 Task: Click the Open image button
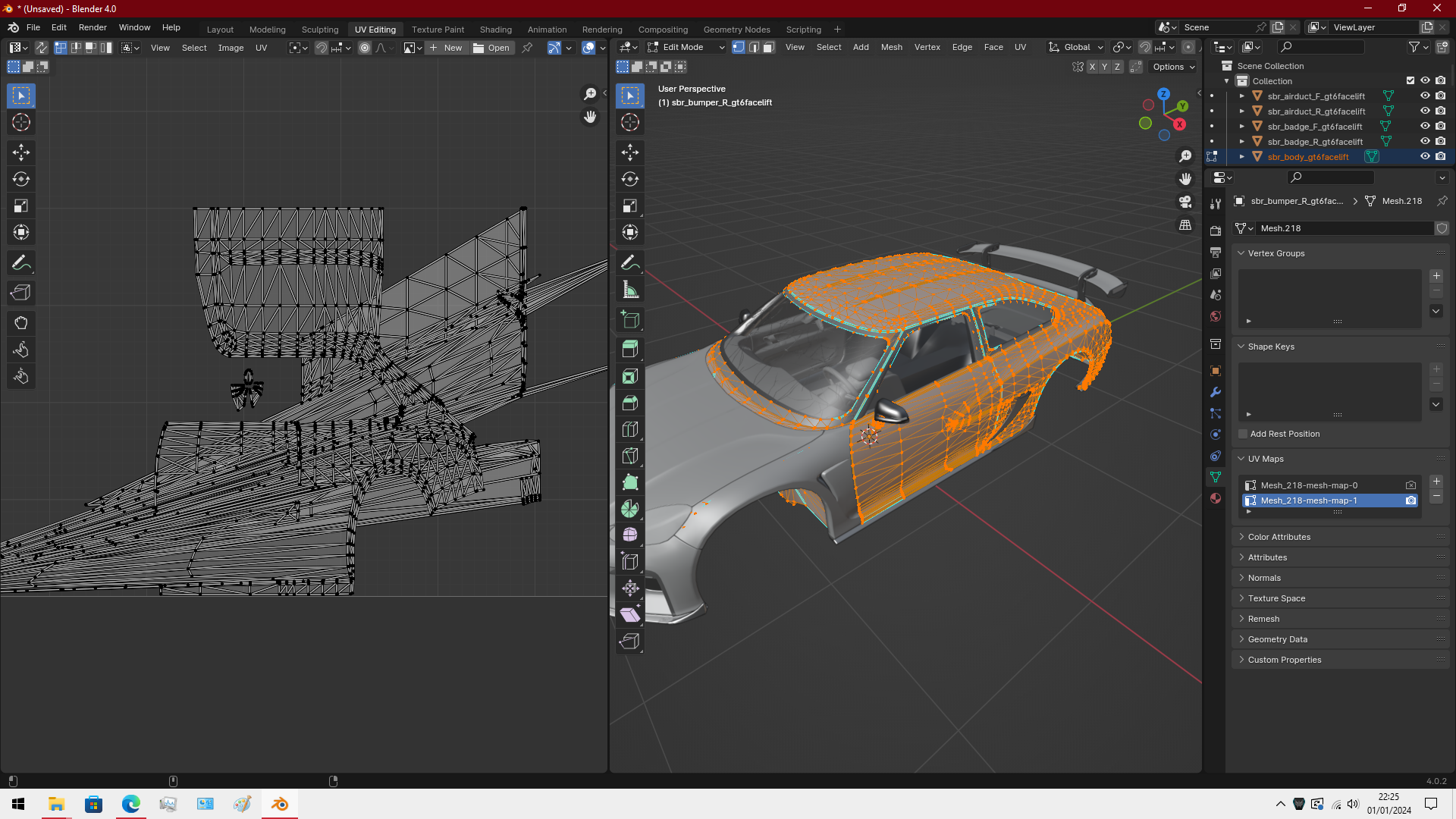click(491, 48)
